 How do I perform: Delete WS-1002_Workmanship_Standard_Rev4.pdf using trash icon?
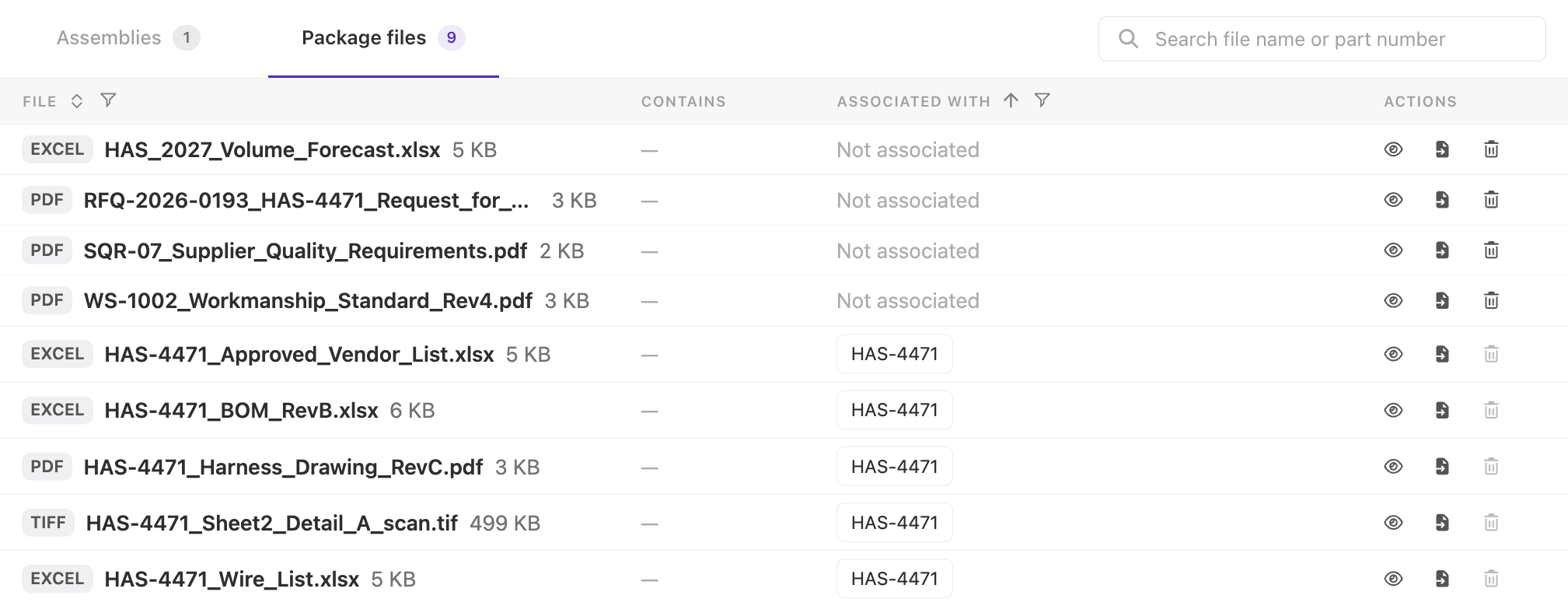click(x=1491, y=300)
